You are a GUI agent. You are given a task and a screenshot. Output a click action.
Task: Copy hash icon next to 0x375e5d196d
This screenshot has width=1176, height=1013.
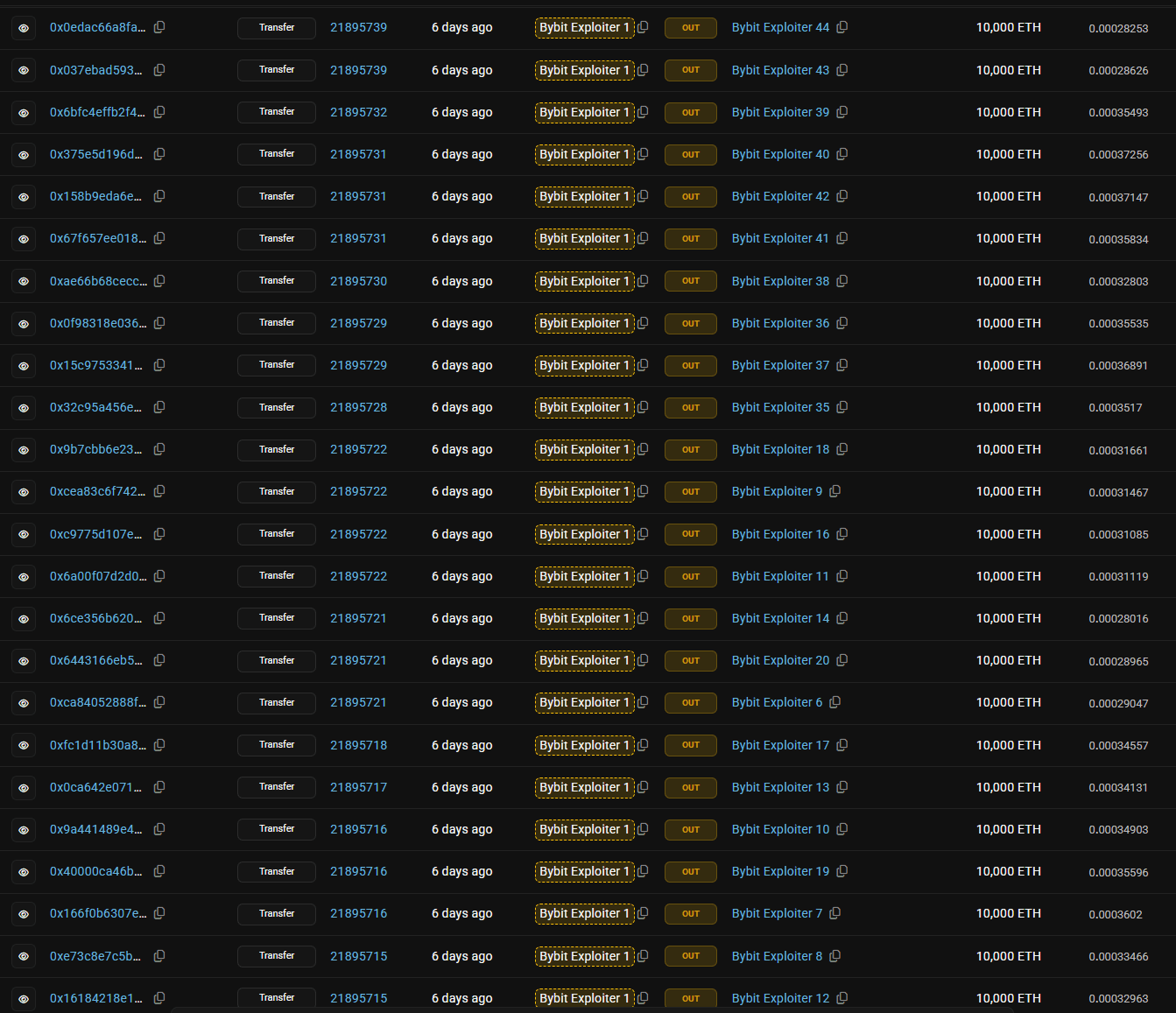coord(159,154)
